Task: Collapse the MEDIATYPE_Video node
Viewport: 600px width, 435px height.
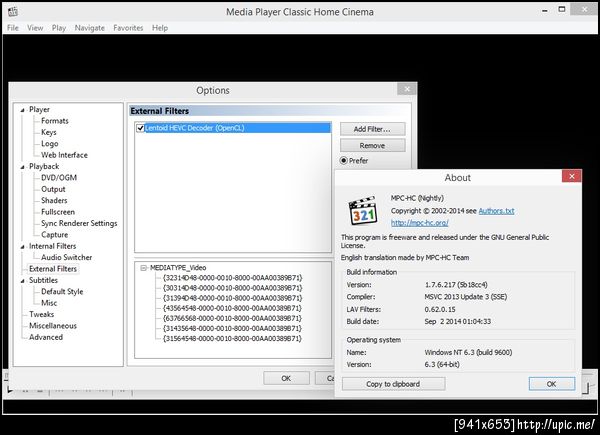Action: click(x=143, y=268)
